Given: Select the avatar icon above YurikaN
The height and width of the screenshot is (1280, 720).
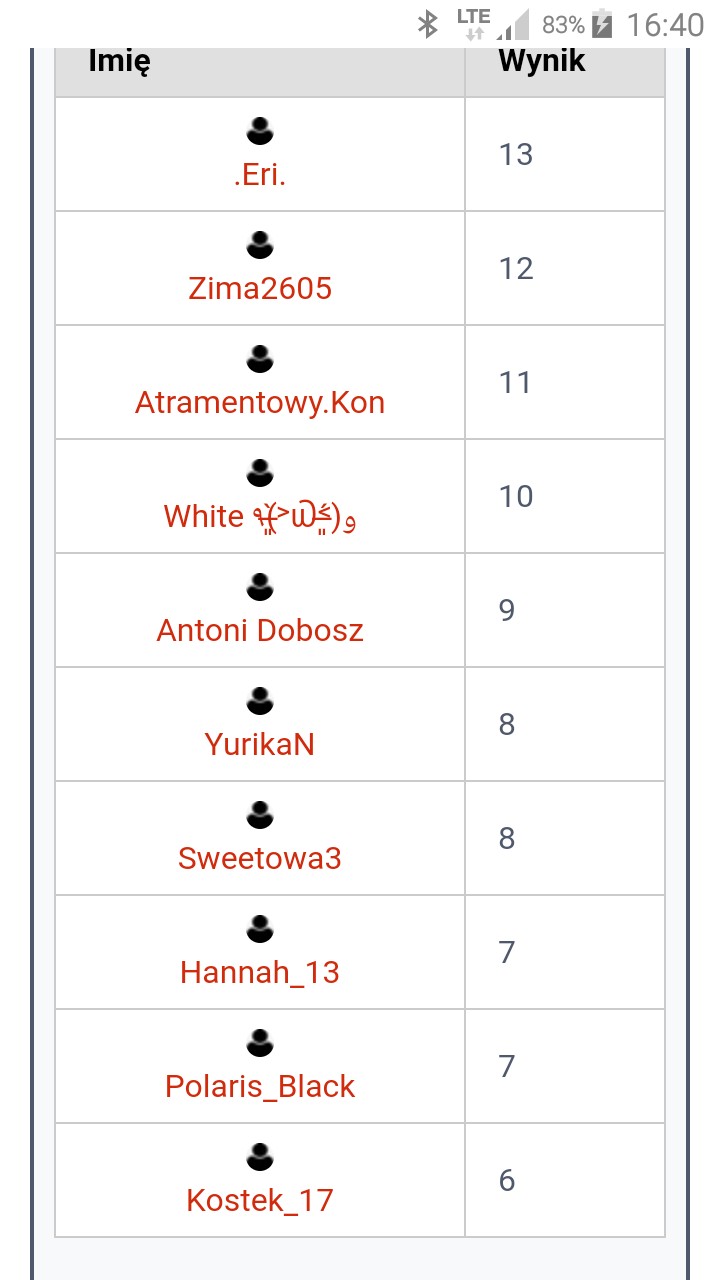Looking at the screenshot, I should click(260, 701).
